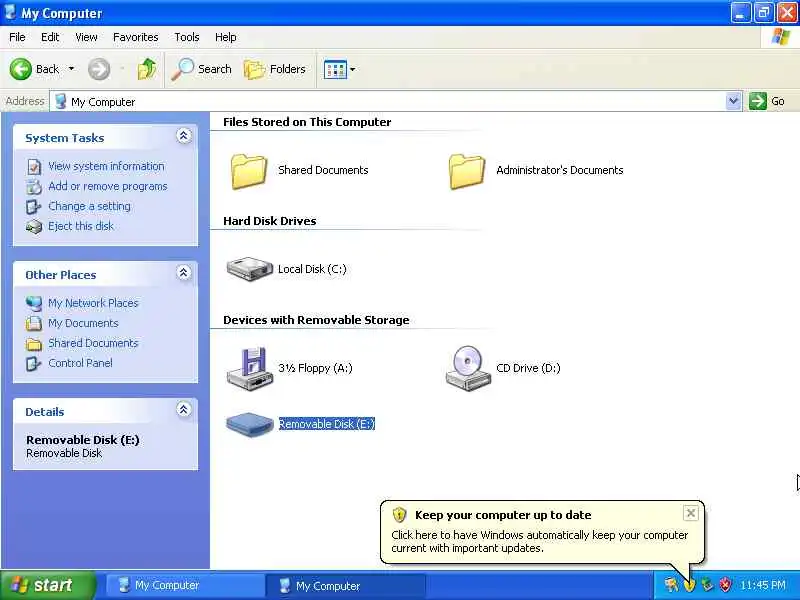Click the Local Disk (C:) label
800x600 pixels.
312,269
